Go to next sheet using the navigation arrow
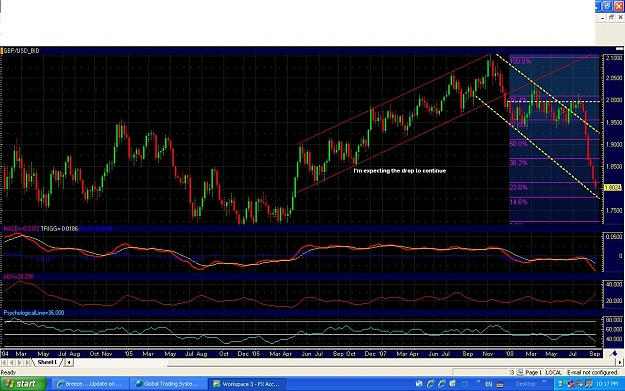 point(19,362)
